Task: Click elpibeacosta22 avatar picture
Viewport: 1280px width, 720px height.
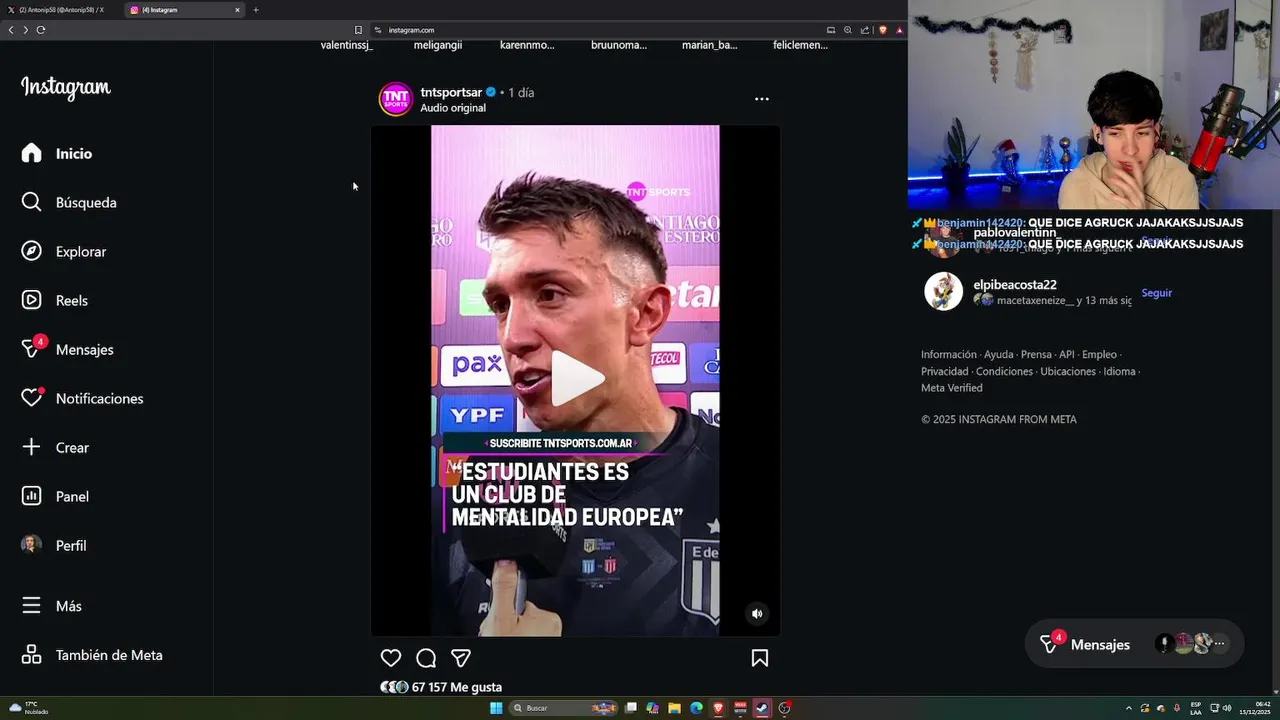Action: (943, 291)
